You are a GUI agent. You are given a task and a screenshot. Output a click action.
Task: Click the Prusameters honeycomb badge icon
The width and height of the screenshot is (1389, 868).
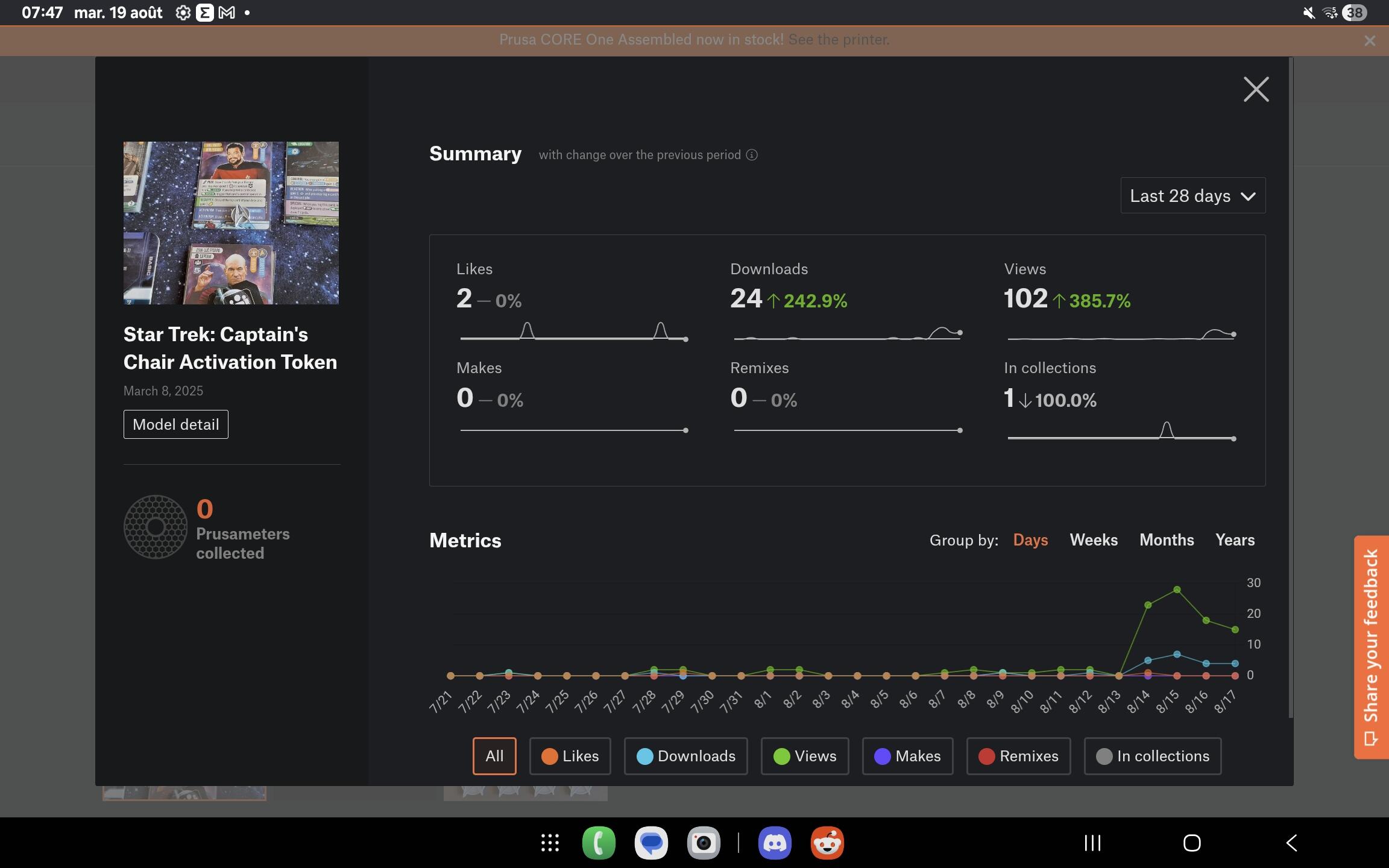click(156, 527)
